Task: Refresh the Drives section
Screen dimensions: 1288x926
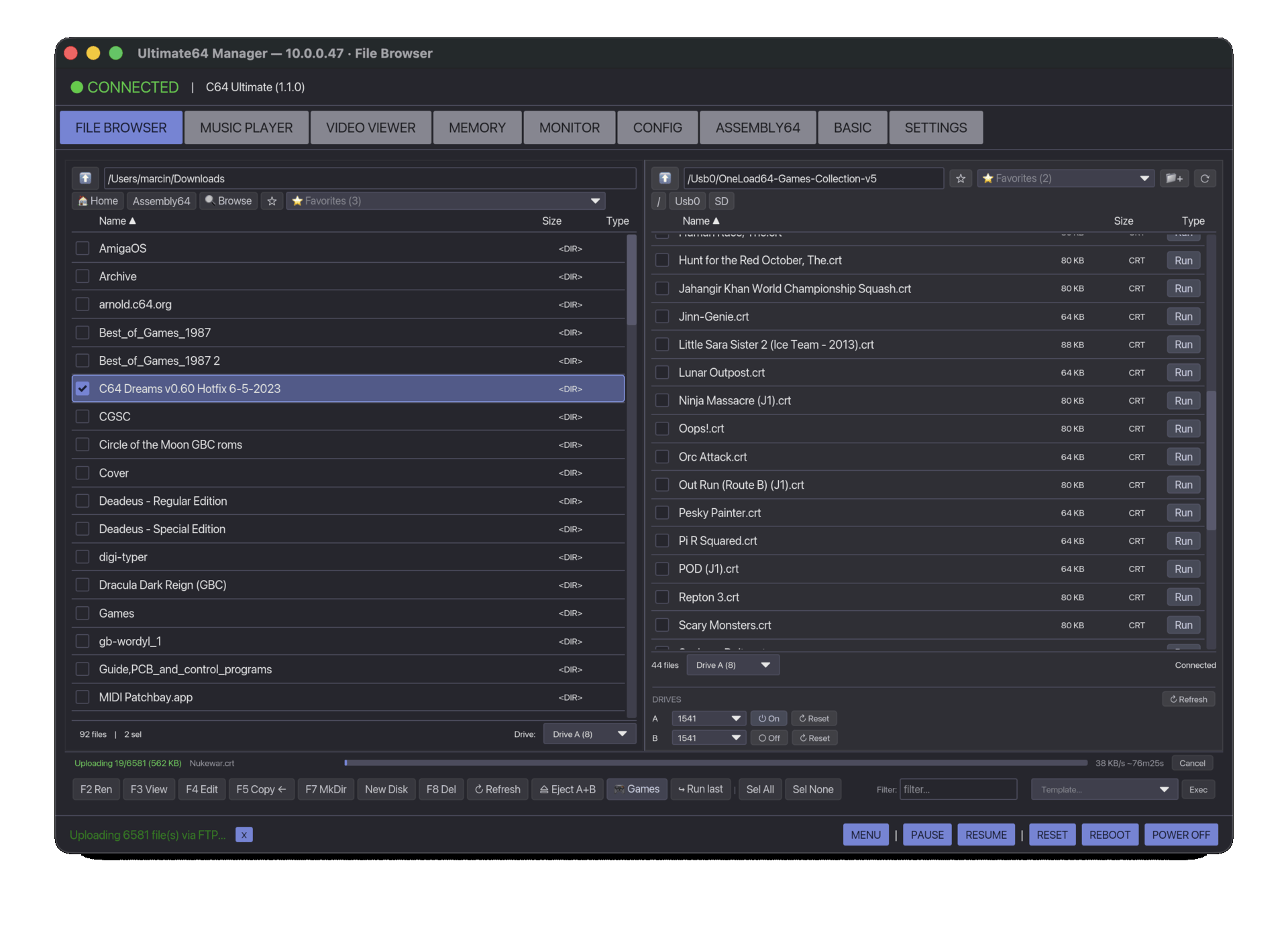Action: click(1188, 699)
